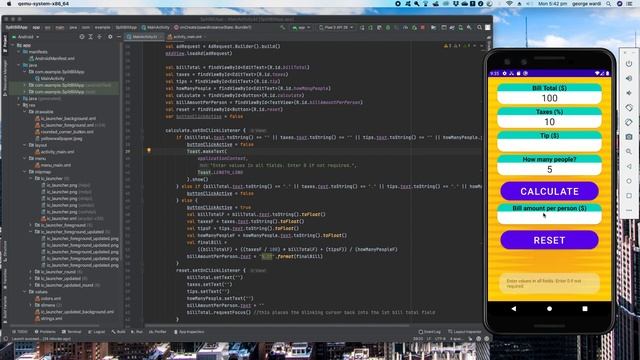Hide the project panel via minus icon
Image resolution: width=640 pixels, height=360 pixels.
[x=119, y=37]
